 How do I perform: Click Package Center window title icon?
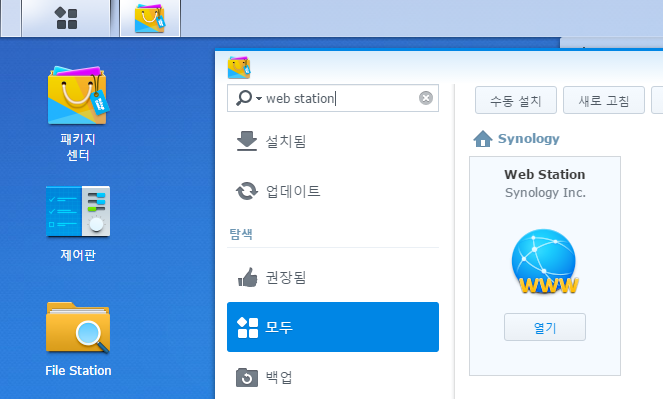coord(239,67)
